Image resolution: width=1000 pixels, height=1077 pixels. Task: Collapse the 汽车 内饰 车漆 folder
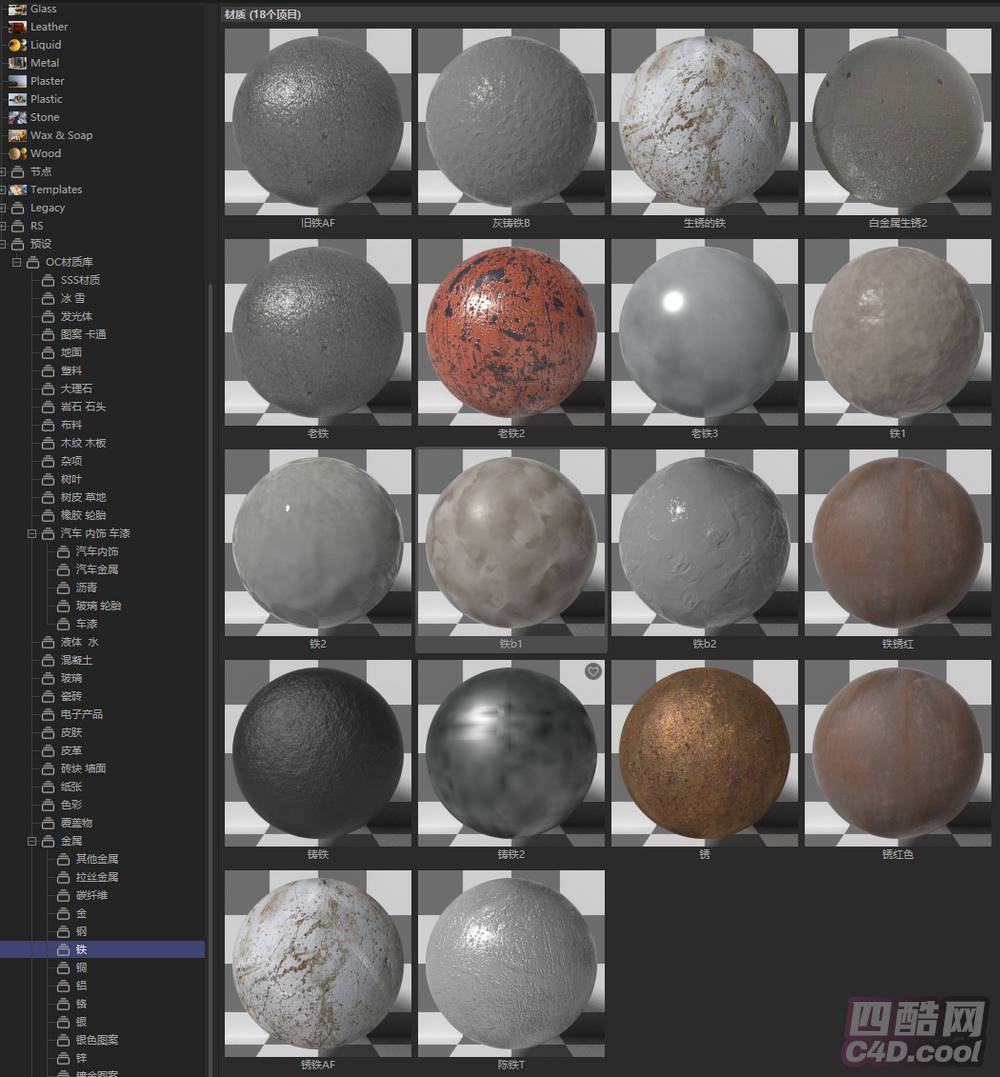click(x=33, y=533)
